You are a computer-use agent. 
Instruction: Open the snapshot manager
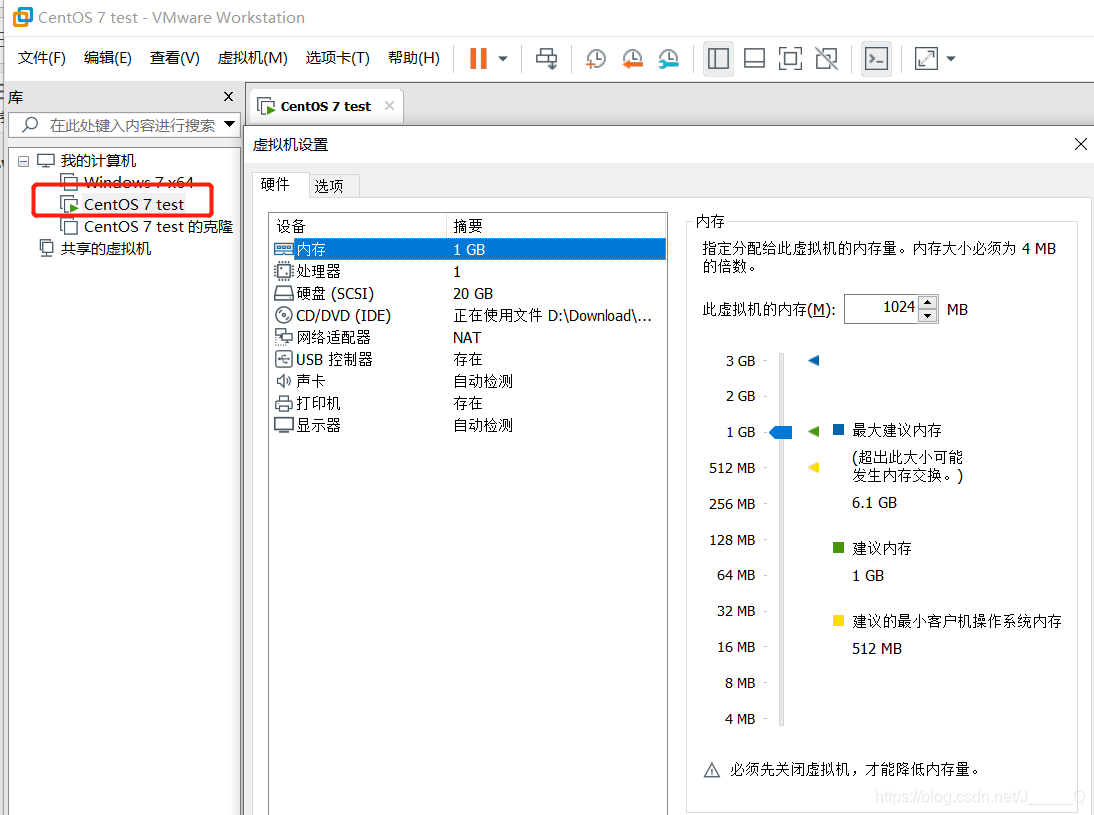click(669, 59)
